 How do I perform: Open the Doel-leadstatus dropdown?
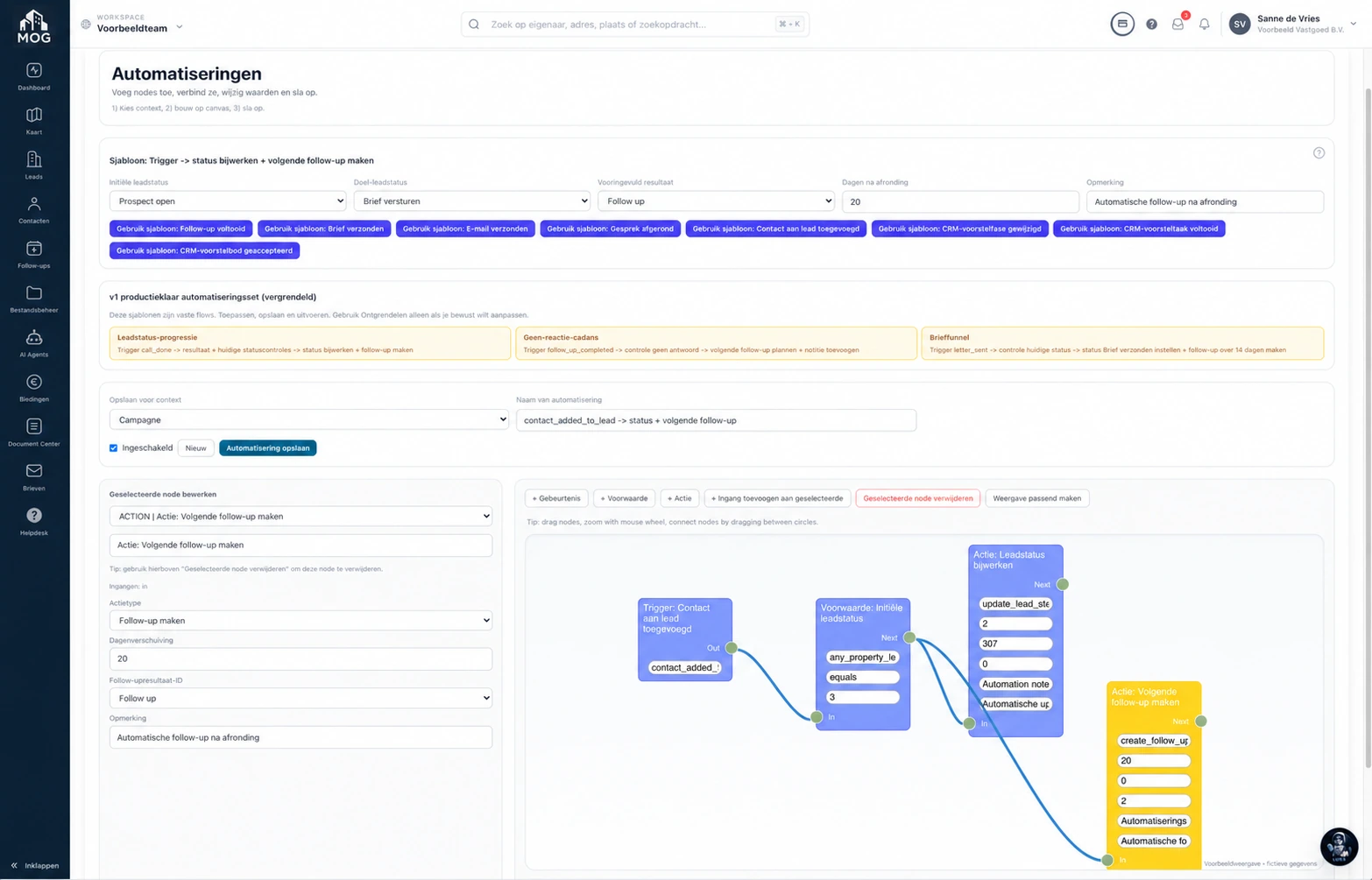[472, 201]
